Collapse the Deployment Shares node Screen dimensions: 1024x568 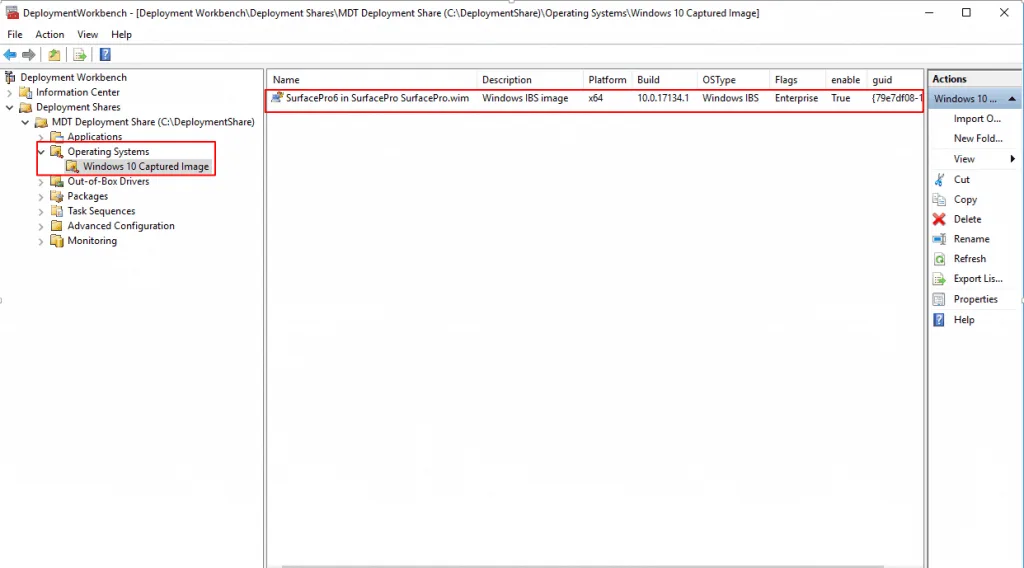[x=9, y=107]
